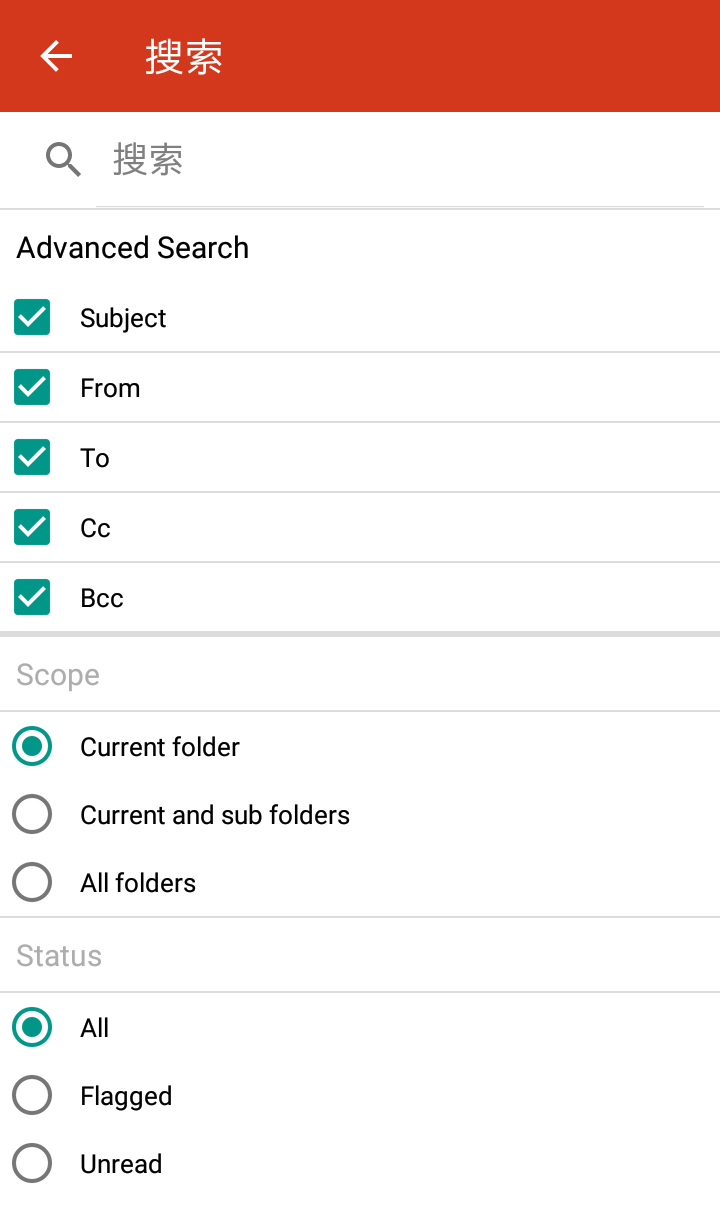Click the Advanced Search heading

[133, 248]
